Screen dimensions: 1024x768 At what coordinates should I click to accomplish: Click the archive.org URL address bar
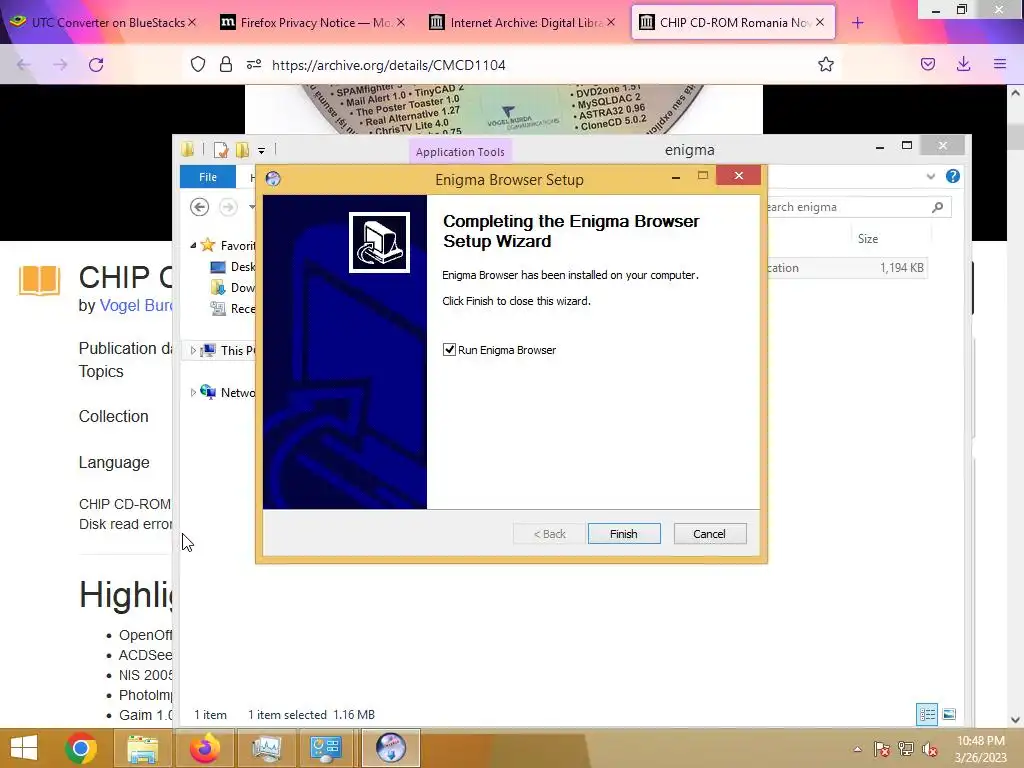point(389,65)
